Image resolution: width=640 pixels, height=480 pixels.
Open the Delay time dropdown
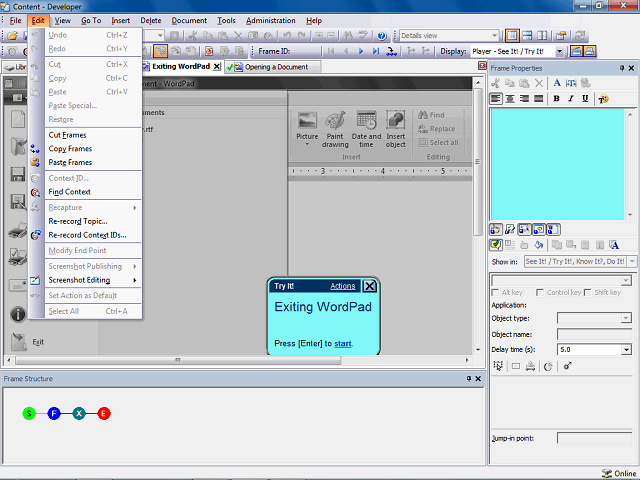click(626, 349)
